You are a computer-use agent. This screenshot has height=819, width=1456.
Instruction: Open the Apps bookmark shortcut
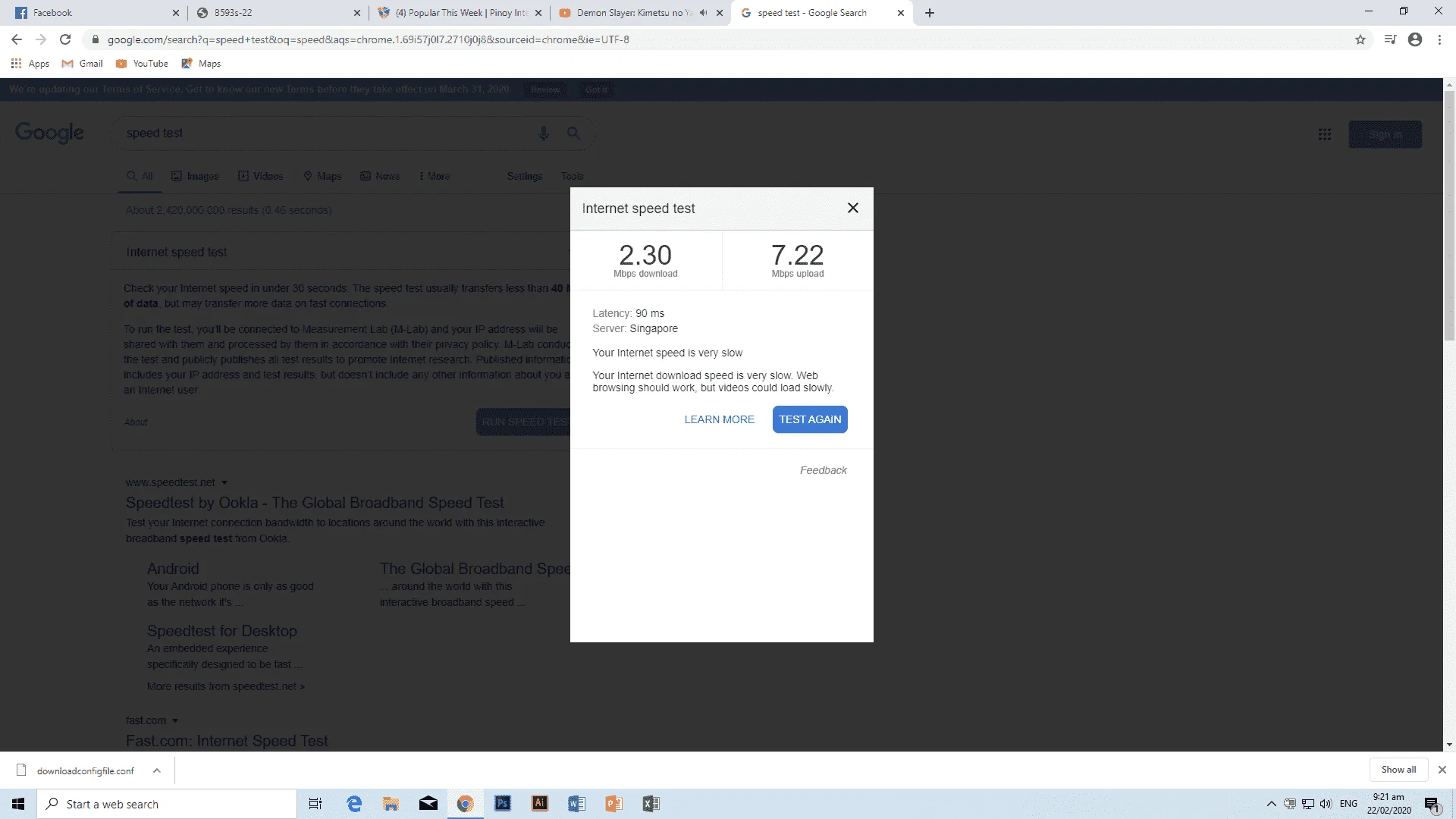pyautogui.click(x=30, y=64)
